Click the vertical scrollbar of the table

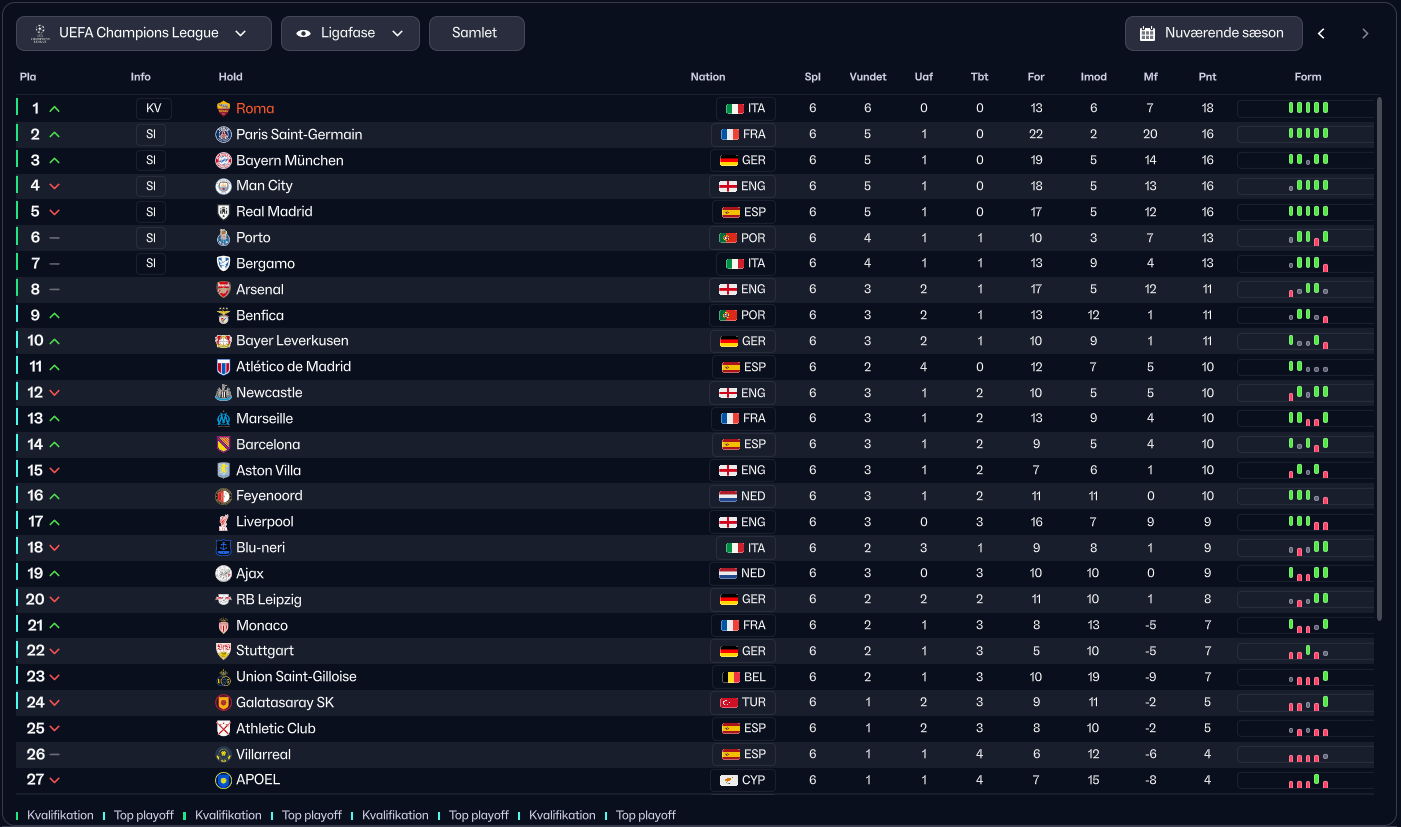1380,358
